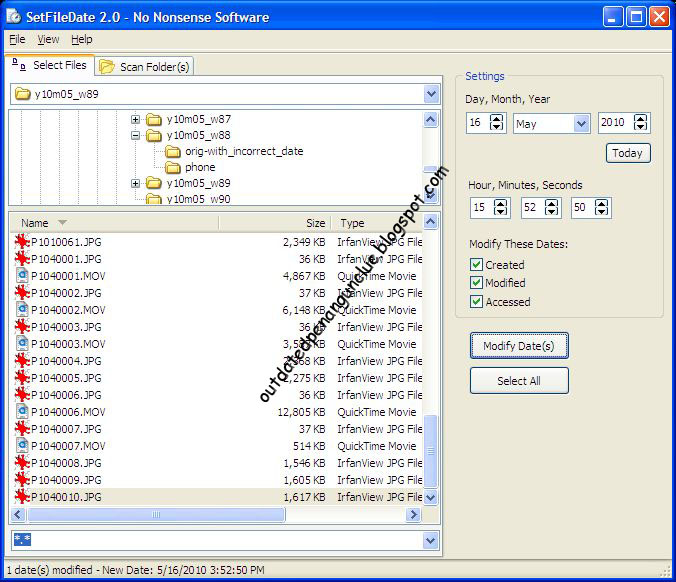Select the phone folder label in tree
This screenshot has width=676, height=582.
(x=200, y=167)
